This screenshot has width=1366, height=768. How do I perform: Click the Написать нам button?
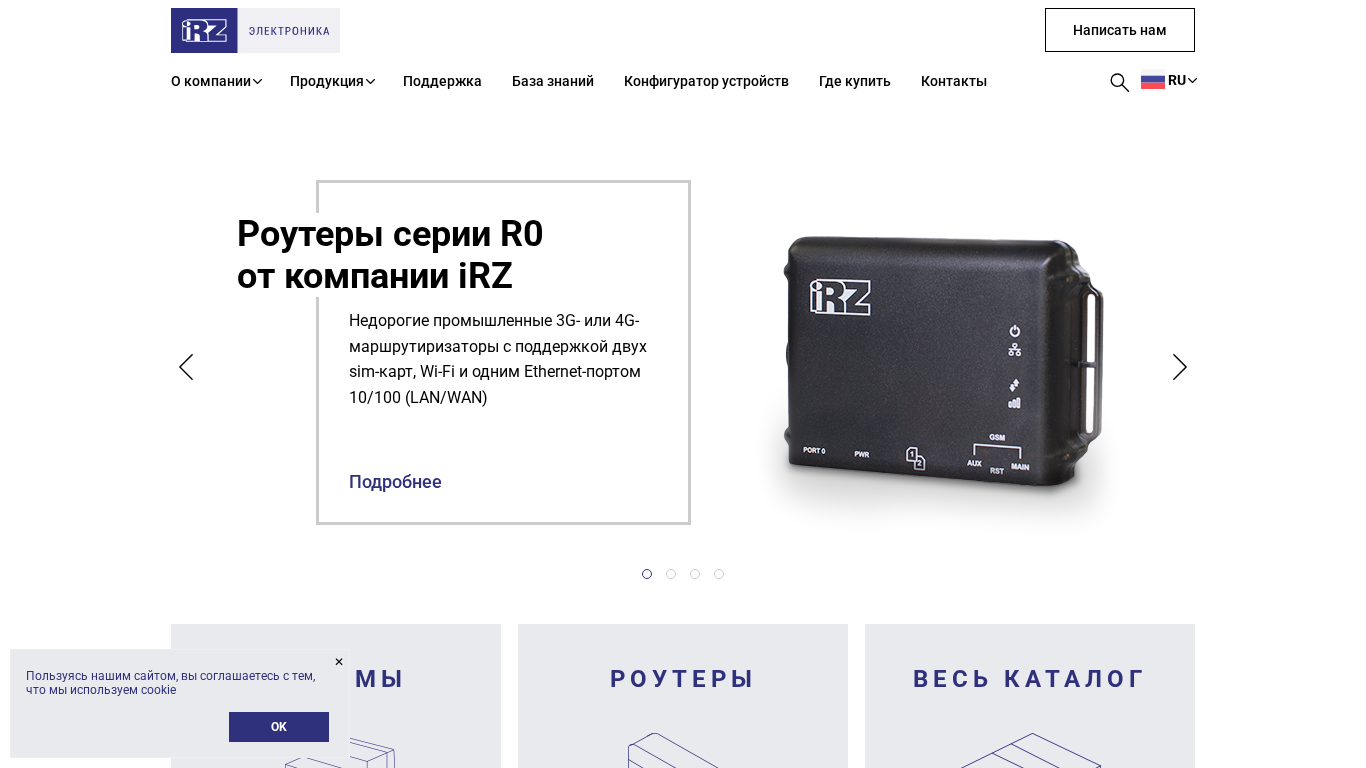tap(1120, 30)
